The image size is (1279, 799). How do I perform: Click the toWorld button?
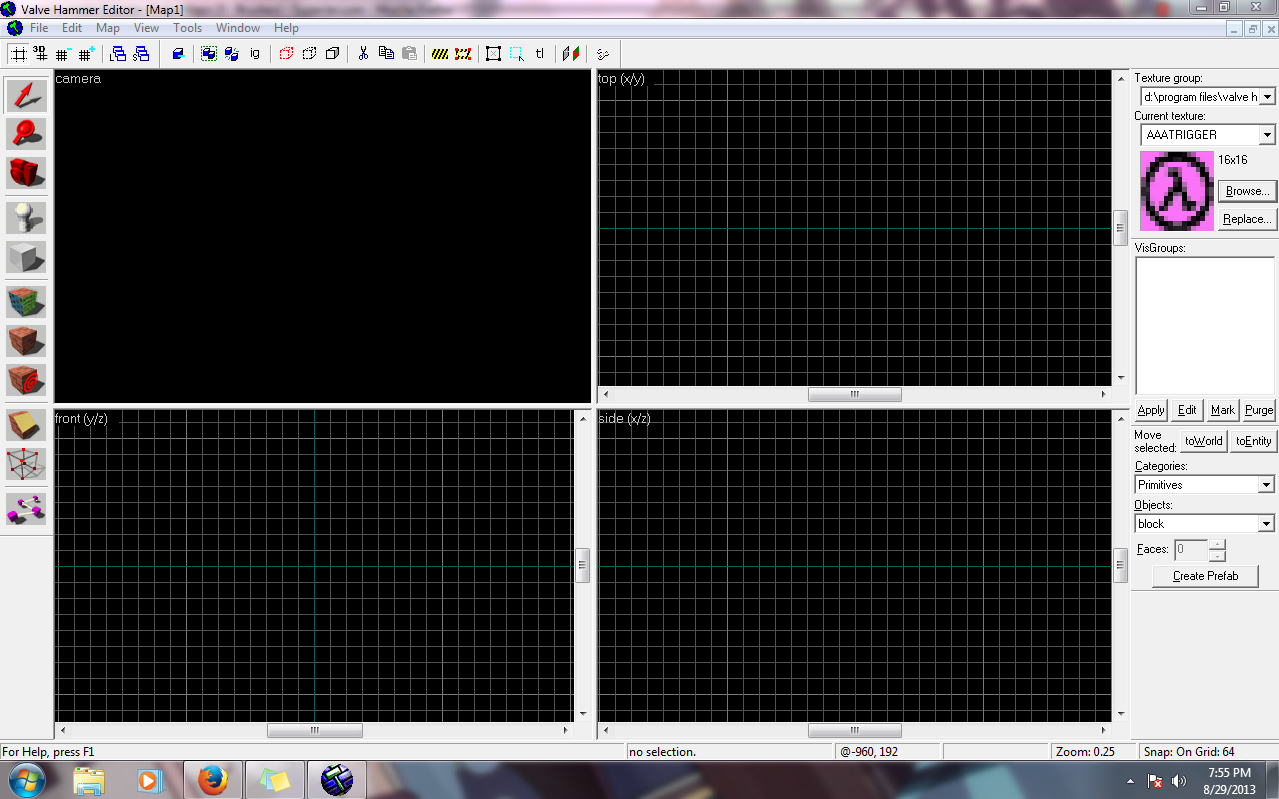(1203, 441)
